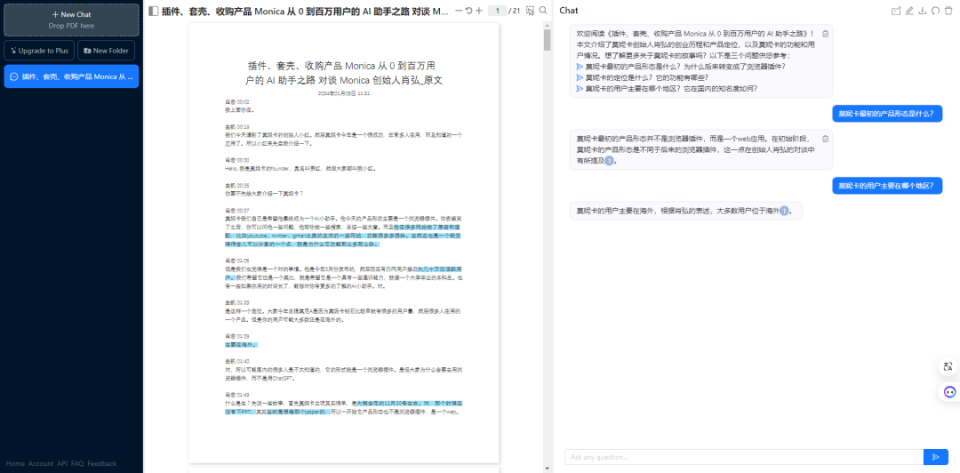Click the edit pencil icon in Chat header
The image size is (960, 473).
(x=909, y=10)
